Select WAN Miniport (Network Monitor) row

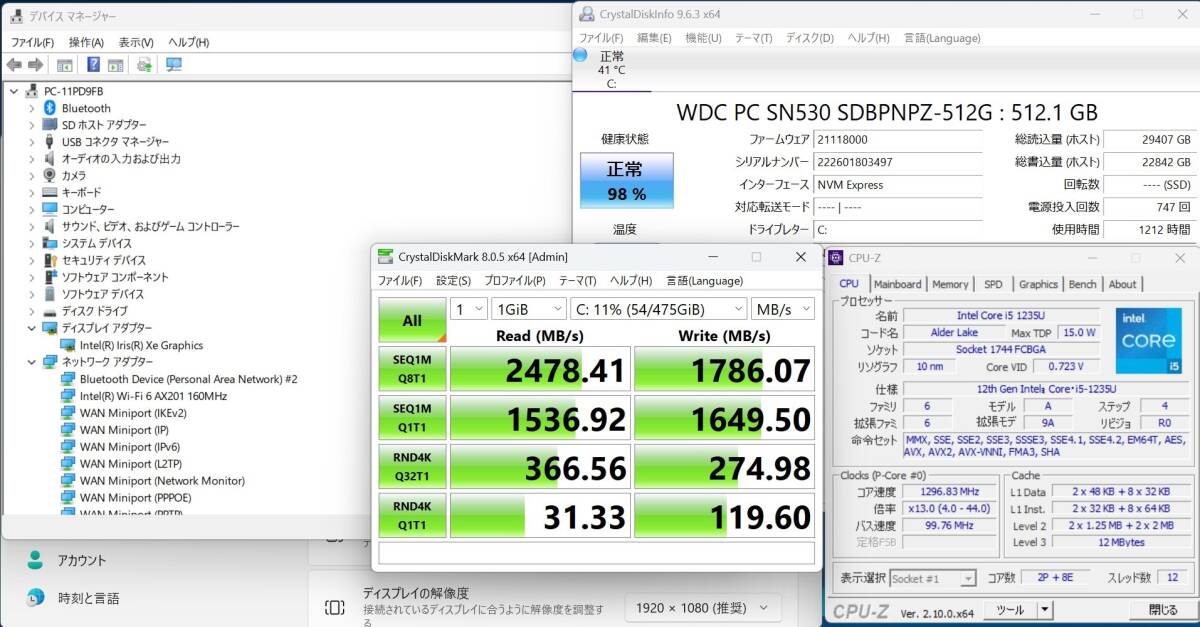[162, 481]
